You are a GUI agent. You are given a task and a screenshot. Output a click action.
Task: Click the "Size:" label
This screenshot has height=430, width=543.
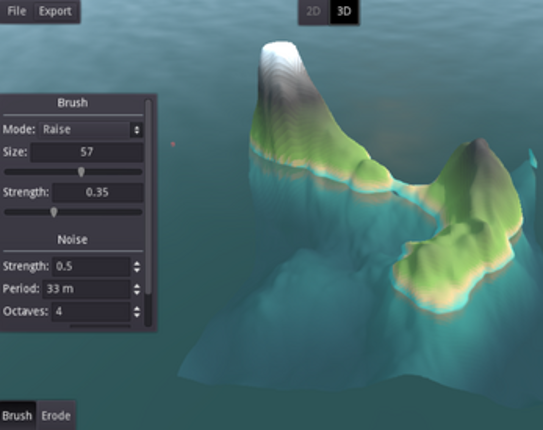click(15, 152)
